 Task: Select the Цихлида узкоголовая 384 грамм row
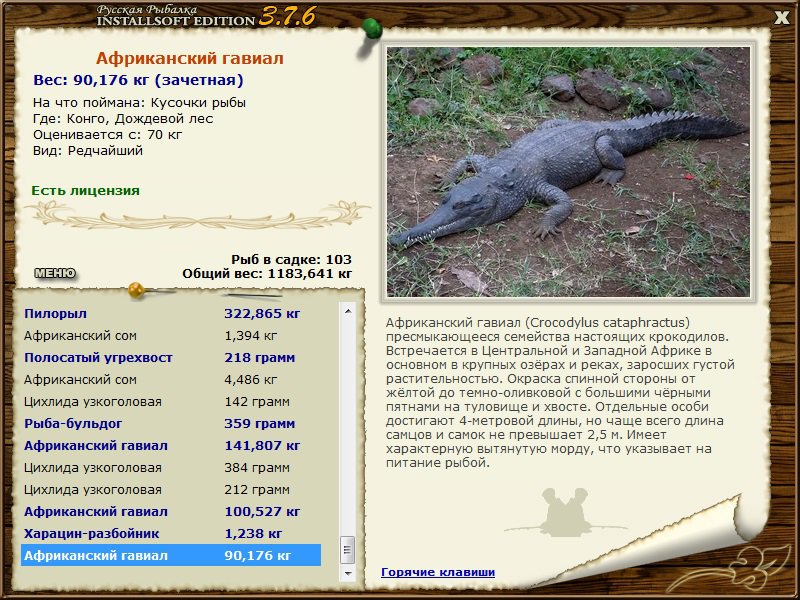coord(171,467)
